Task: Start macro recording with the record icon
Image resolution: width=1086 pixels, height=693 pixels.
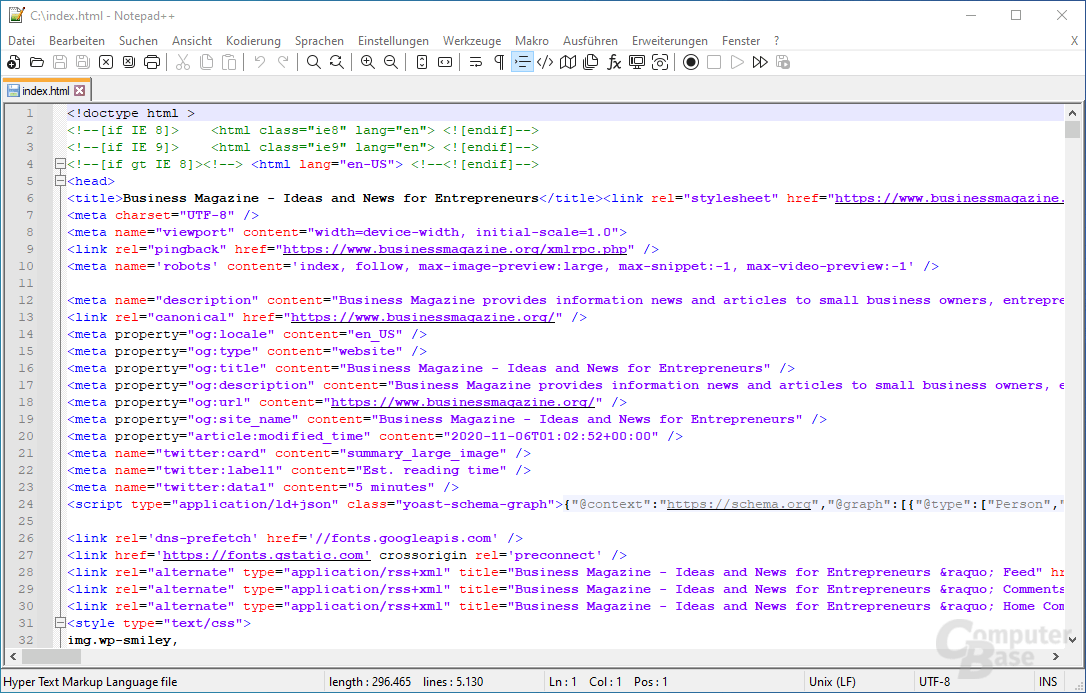Action: (691, 62)
